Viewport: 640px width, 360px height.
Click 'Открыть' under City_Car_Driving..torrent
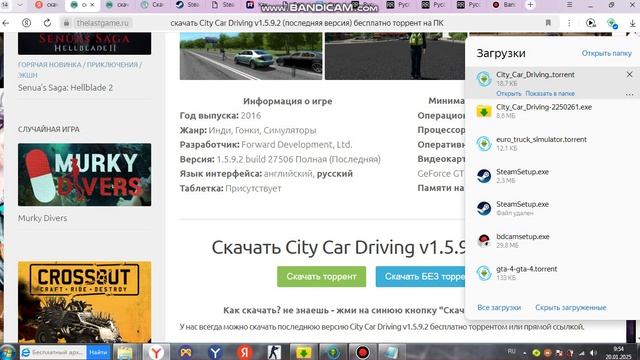pos(509,93)
